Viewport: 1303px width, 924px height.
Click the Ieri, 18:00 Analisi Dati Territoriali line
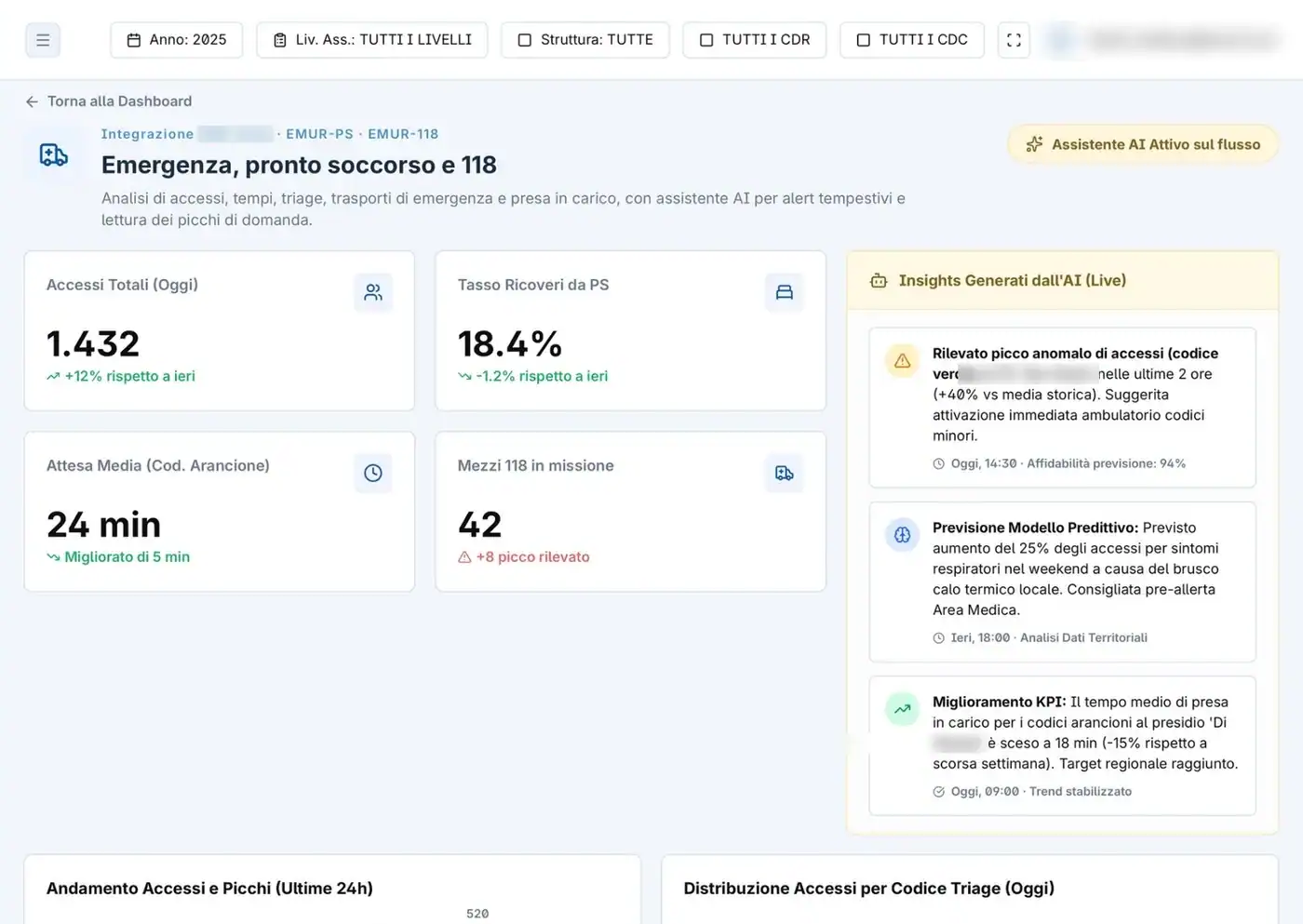coord(1040,637)
